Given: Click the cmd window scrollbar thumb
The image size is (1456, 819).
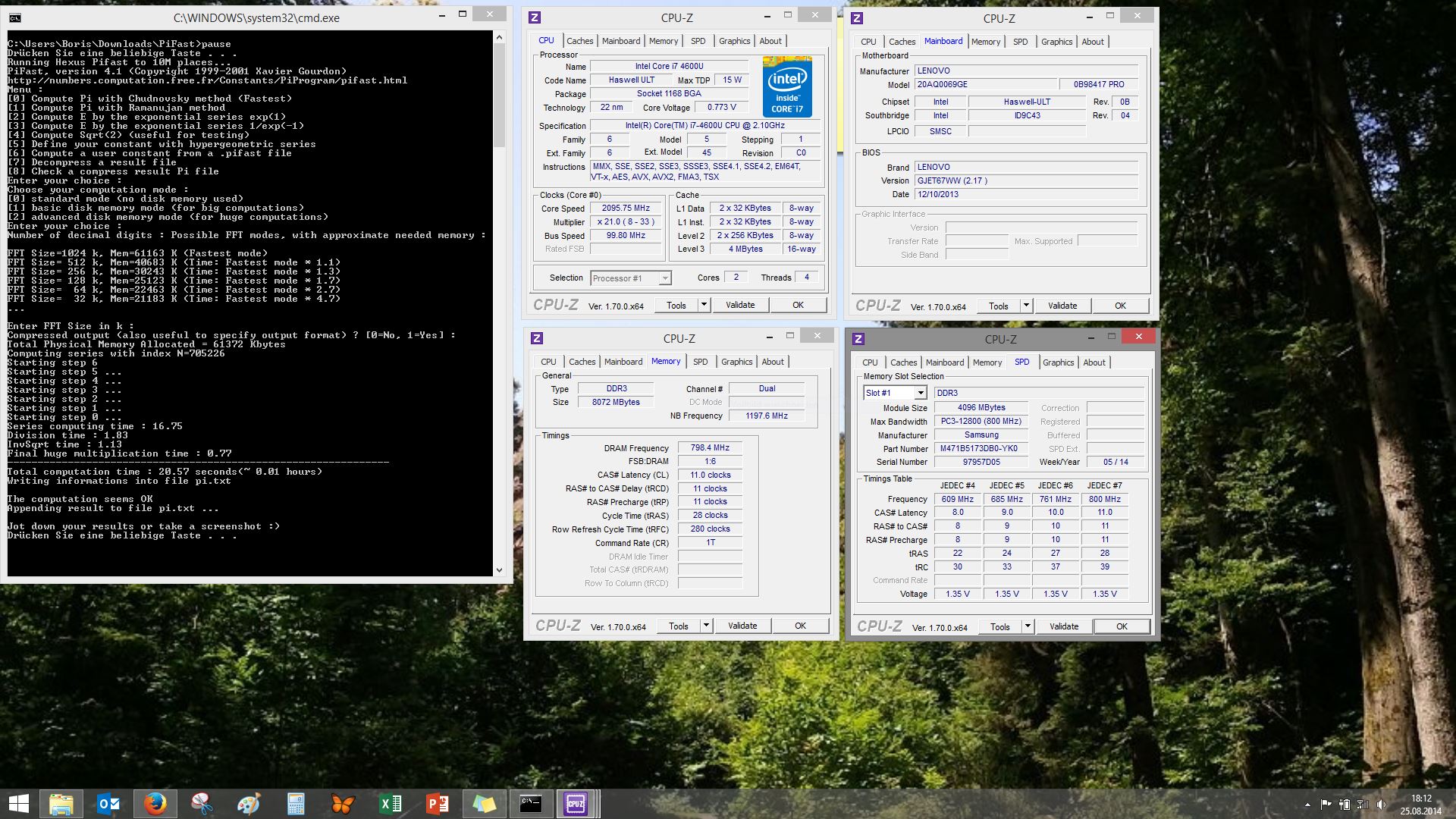Looking at the screenshot, I should [x=499, y=95].
